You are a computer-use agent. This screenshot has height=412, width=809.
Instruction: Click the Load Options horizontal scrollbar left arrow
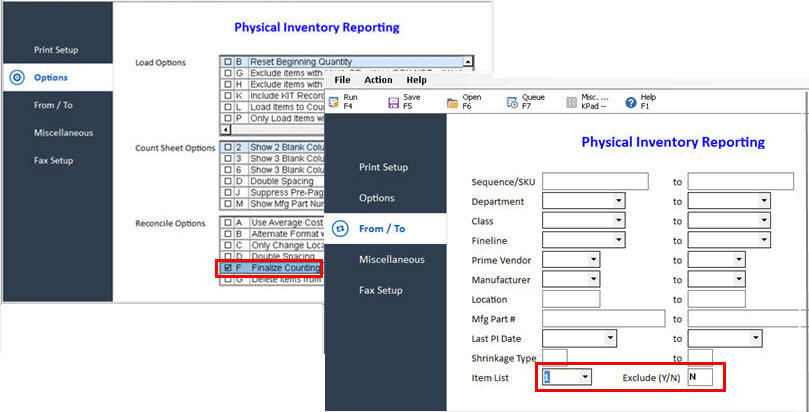coord(225,129)
